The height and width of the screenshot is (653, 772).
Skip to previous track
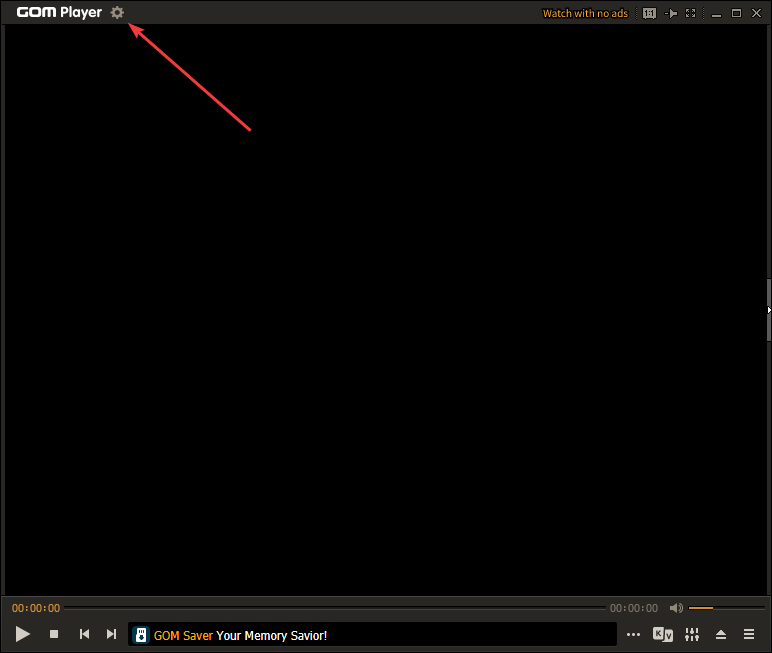(x=84, y=634)
